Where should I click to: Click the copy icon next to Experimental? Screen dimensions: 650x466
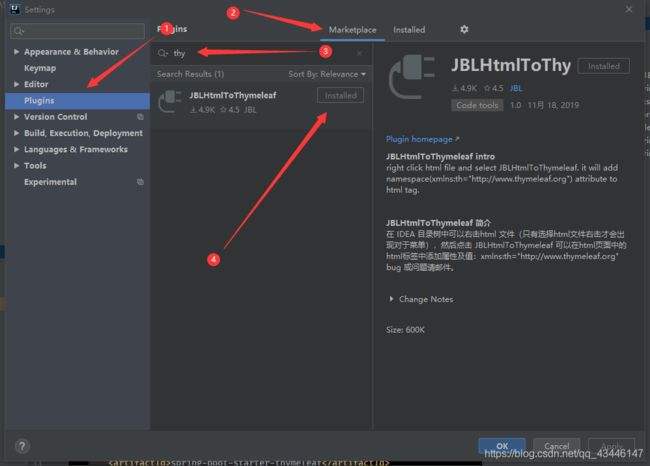tap(140, 182)
